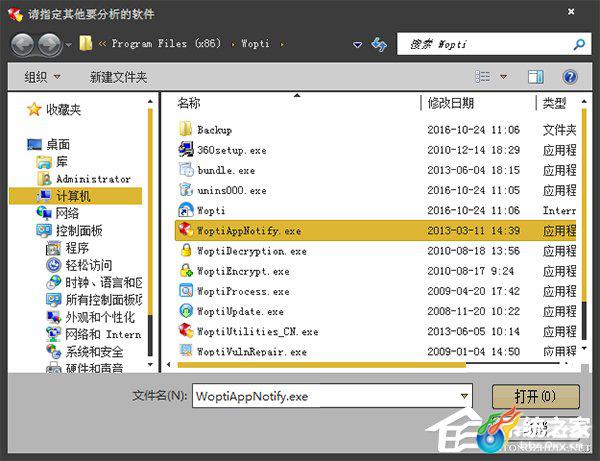Select the bundle.exe file
This screenshot has width=600, height=461.
226,170
